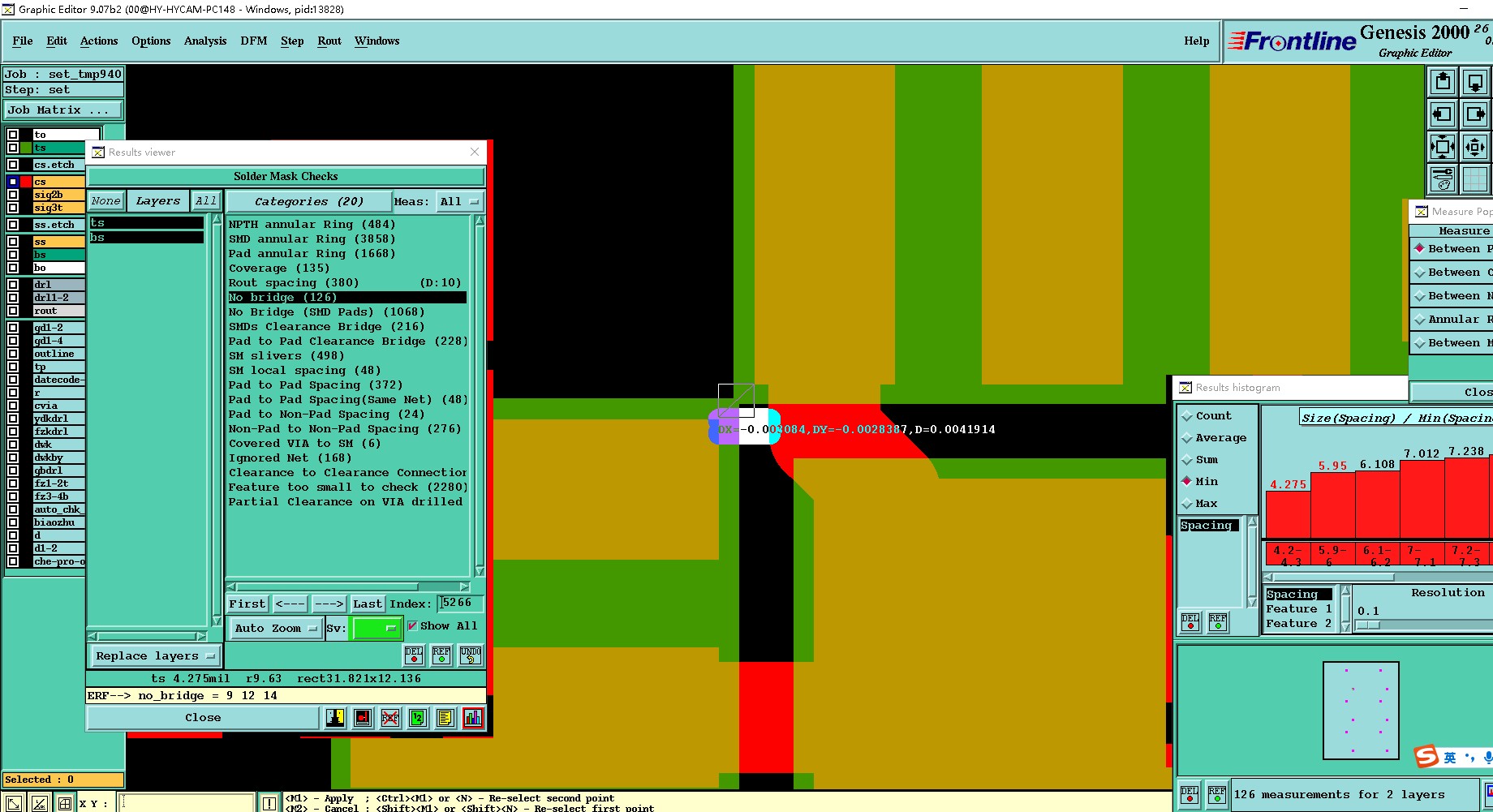Screen dimensions: 1493x812
Task: Click the Last result button
Action: (x=368, y=604)
